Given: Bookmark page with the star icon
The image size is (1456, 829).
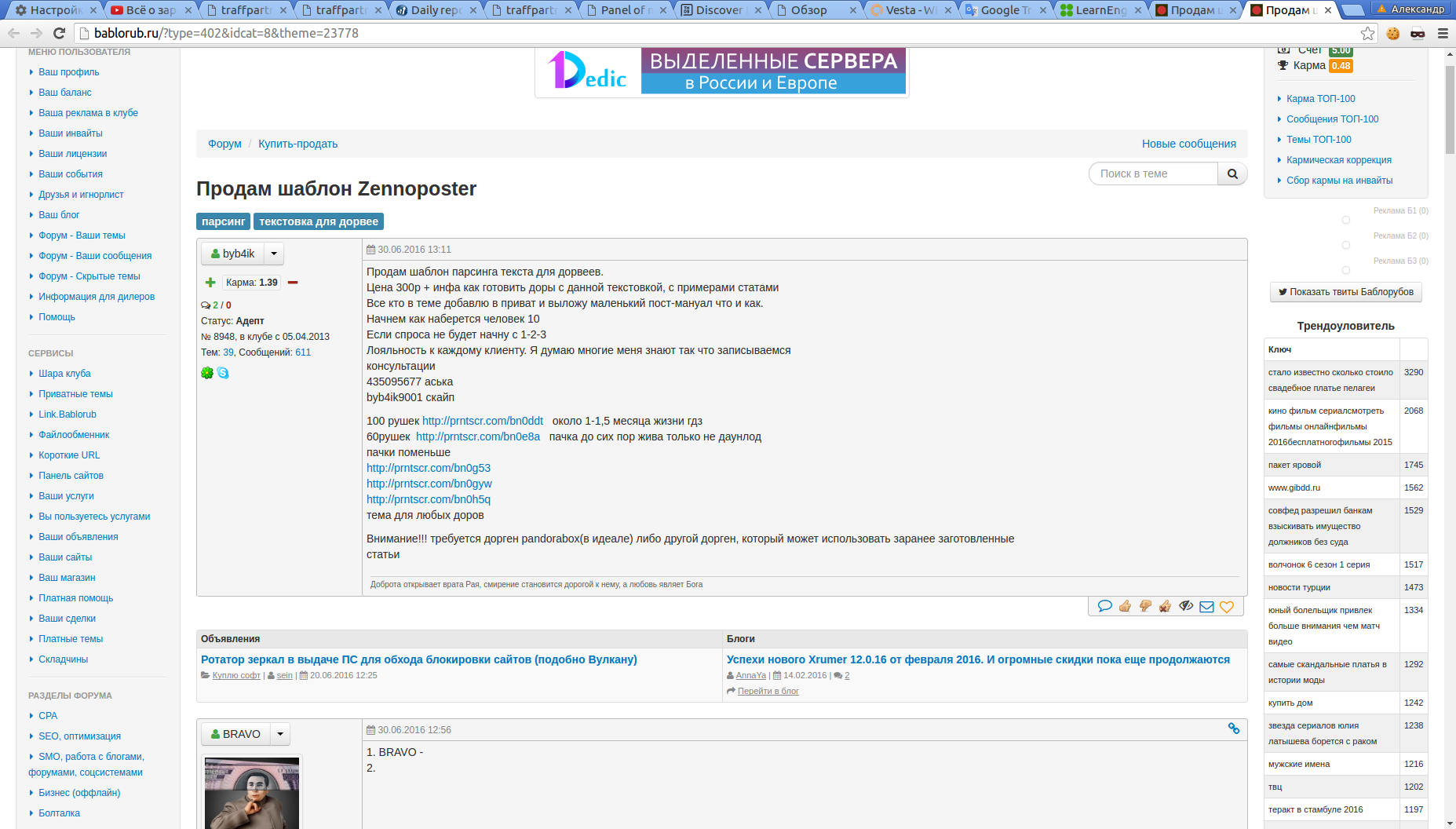Looking at the screenshot, I should tap(1368, 33).
